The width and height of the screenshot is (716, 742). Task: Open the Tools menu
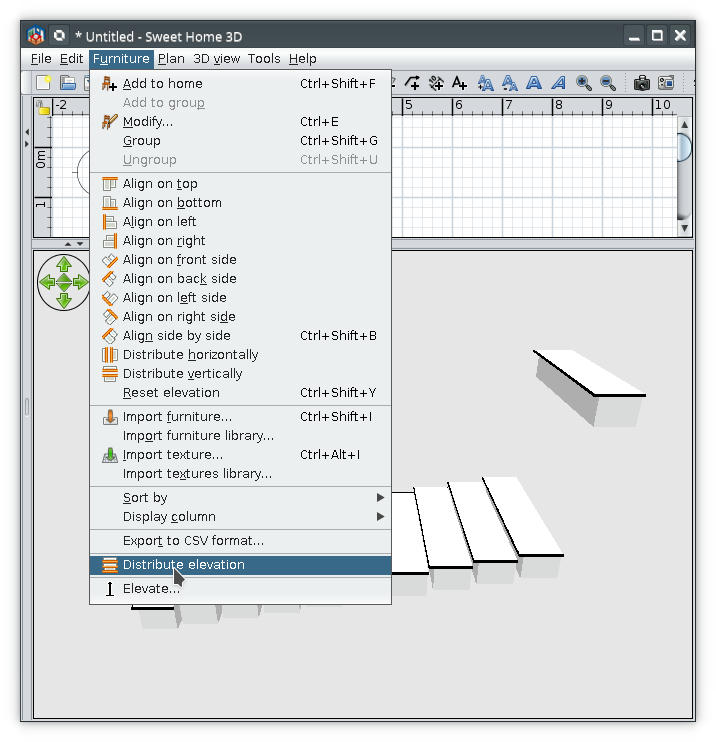tap(264, 59)
